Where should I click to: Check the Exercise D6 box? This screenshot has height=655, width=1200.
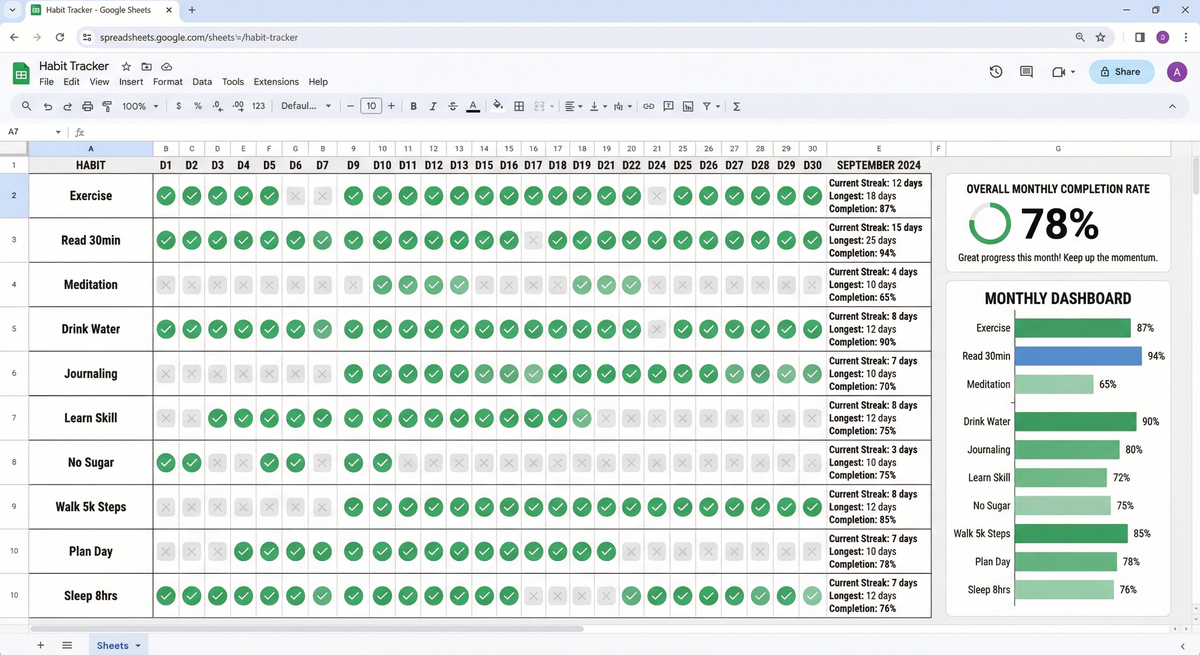(x=295, y=196)
